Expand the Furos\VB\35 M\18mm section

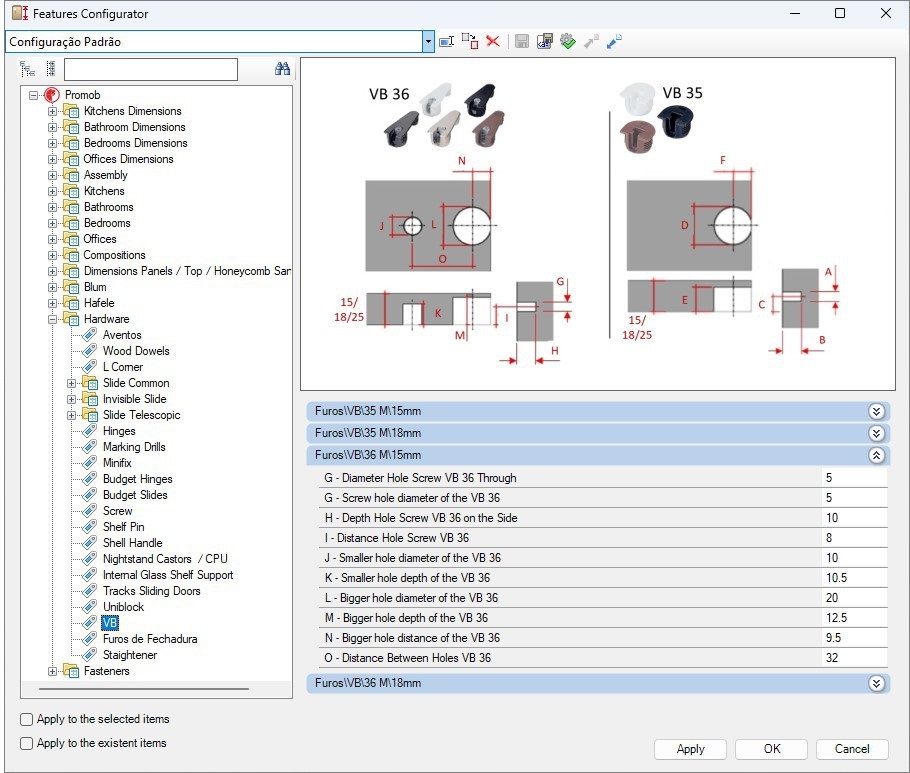pyautogui.click(x=876, y=434)
